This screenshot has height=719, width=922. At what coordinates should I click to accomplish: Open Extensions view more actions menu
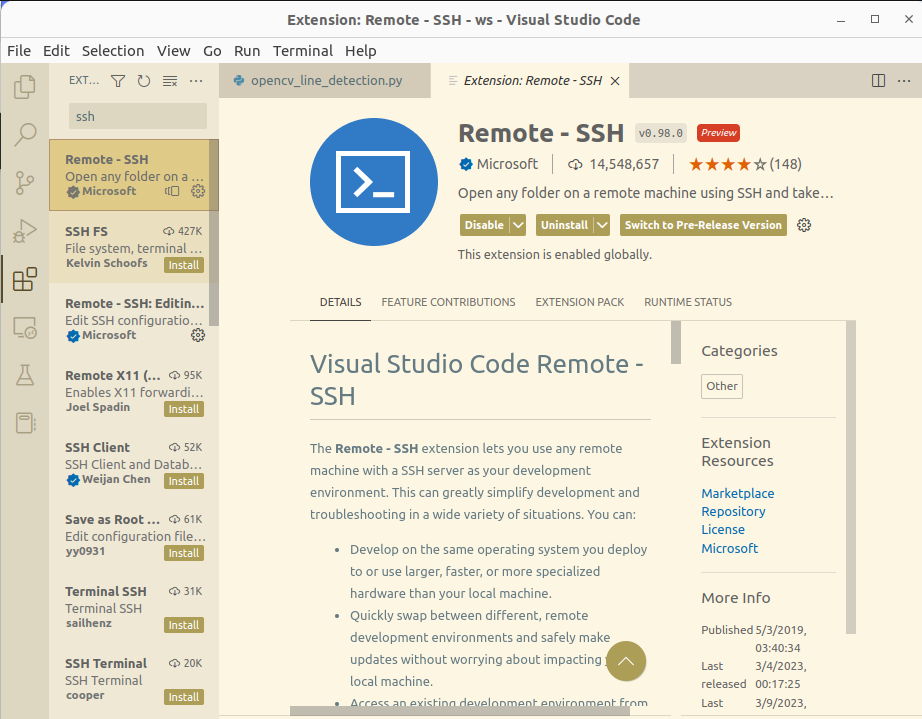pos(196,81)
